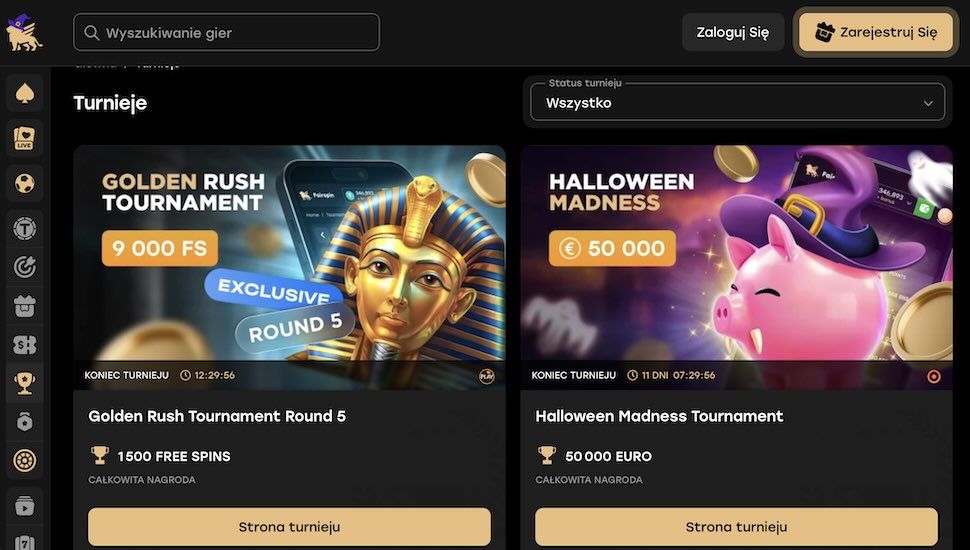Viewport: 970px width, 550px height.
Task: Open the wheel of fortune icon
Action: (25, 461)
